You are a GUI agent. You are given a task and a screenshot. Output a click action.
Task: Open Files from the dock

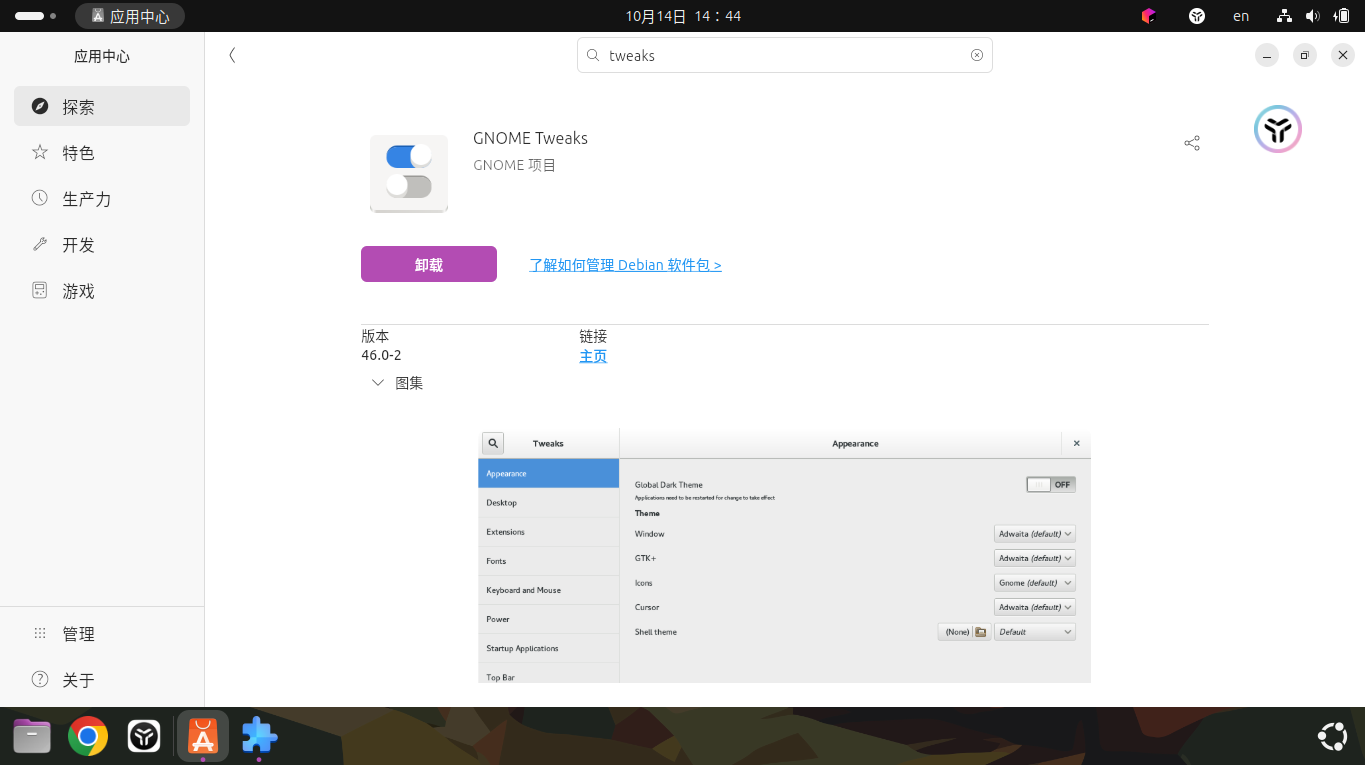point(32,737)
